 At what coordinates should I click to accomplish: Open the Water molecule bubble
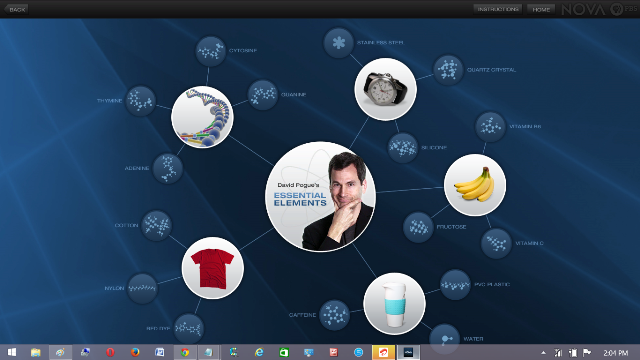[x=444, y=339]
